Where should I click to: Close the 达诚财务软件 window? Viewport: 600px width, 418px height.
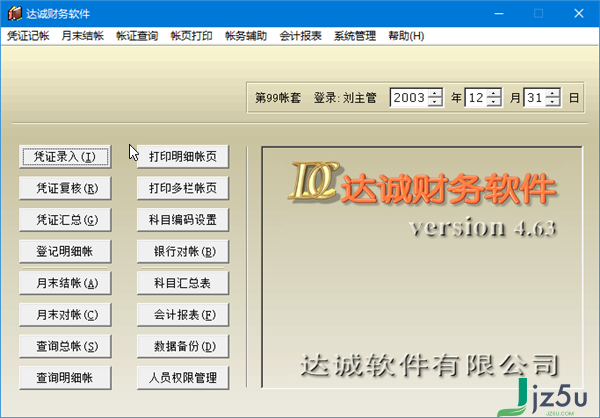click(x=579, y=13)
